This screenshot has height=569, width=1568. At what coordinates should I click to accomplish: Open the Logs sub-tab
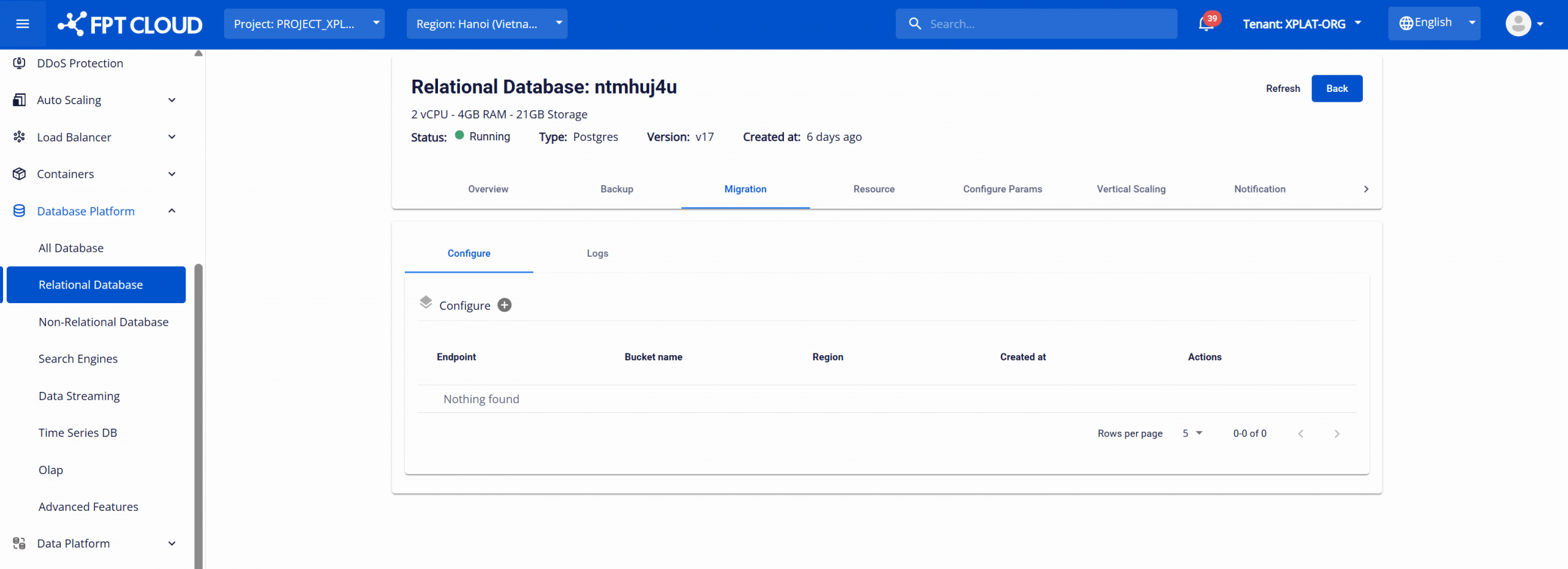(x=597, y=254)
